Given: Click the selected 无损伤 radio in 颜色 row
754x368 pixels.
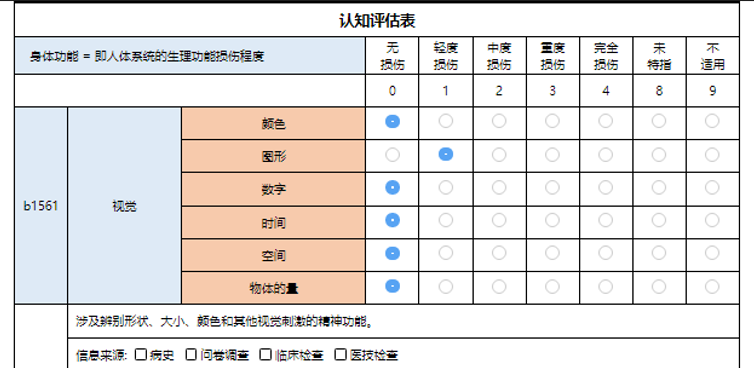Looking at the screenshot, I should pos(392,121).
